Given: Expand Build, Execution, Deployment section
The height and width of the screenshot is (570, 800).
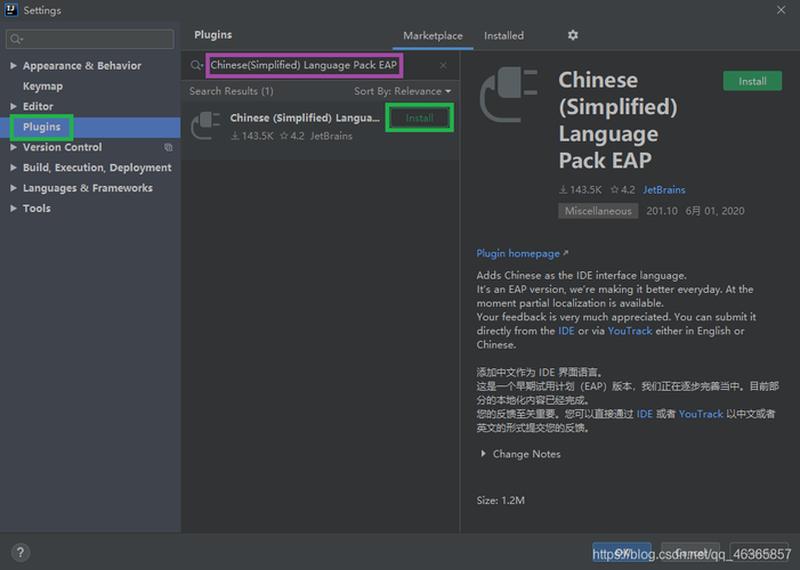Looking at the screenshot, I should [13, 168].
